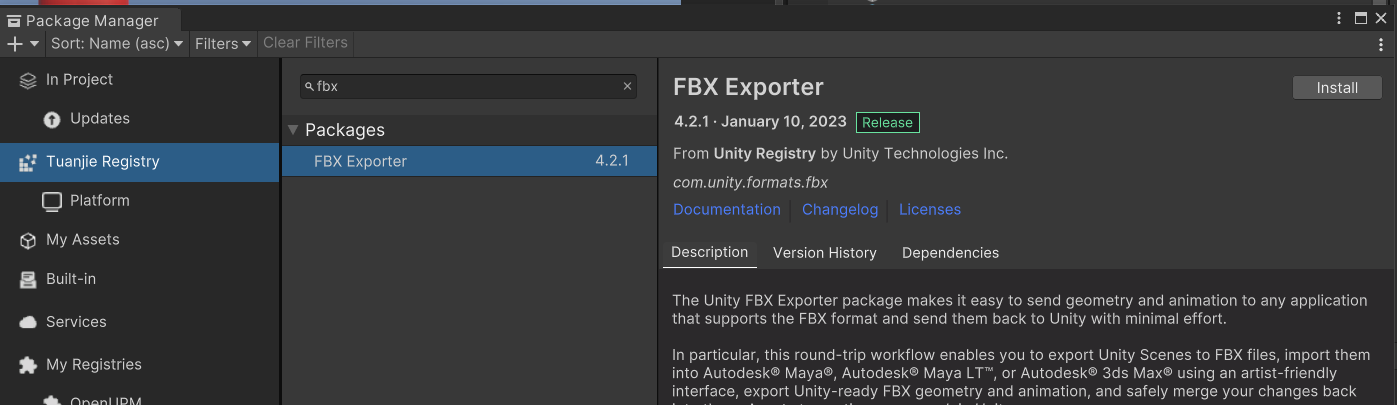This screenshot has width=1397, height=405.
Task: Open the add package plus dropdown
Action: coord(23,44)
